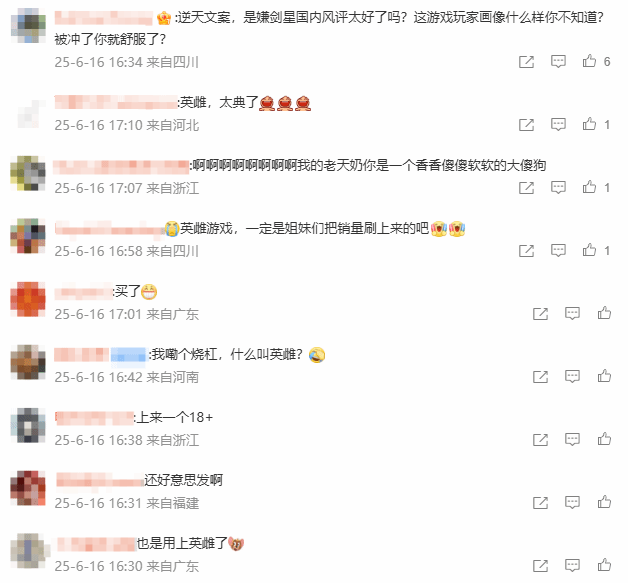The width and height of the screenshot is (628, 583).
Task: Open avatar of the 买了 commenter
Action: (28, 299)
